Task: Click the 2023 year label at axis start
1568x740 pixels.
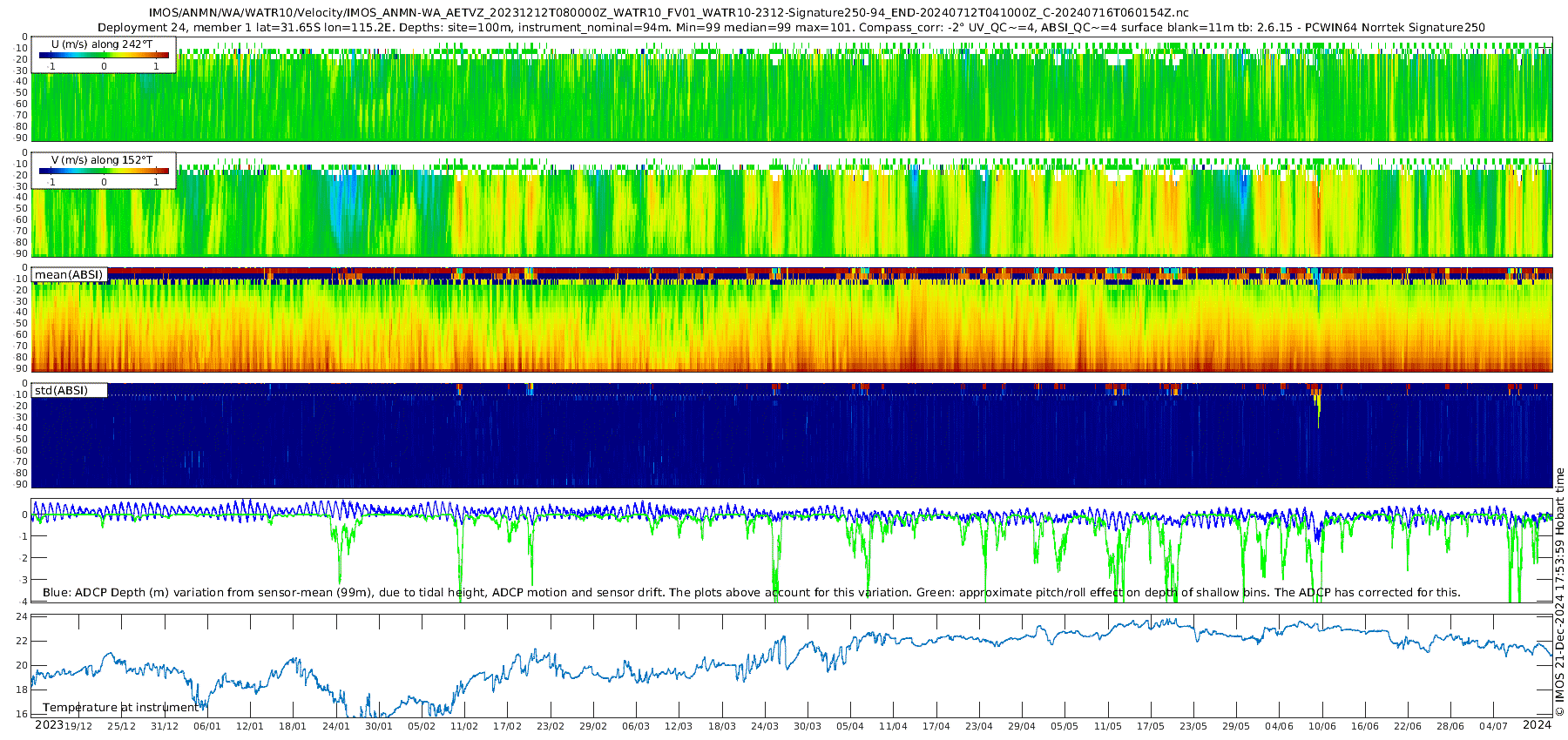Action: (49, 725)
